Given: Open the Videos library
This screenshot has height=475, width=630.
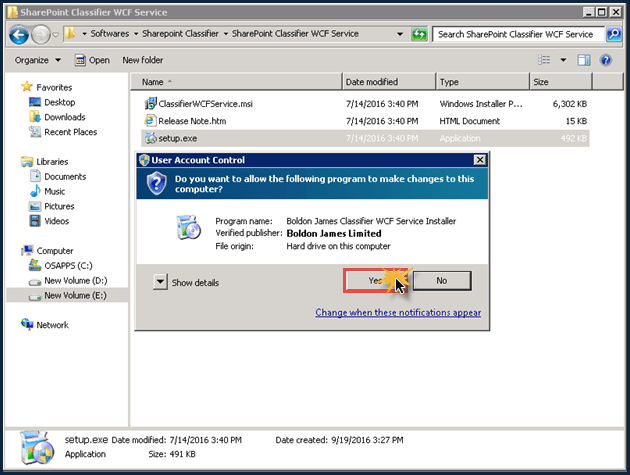Looking at the screenshot, I should (x=57, y=221).
